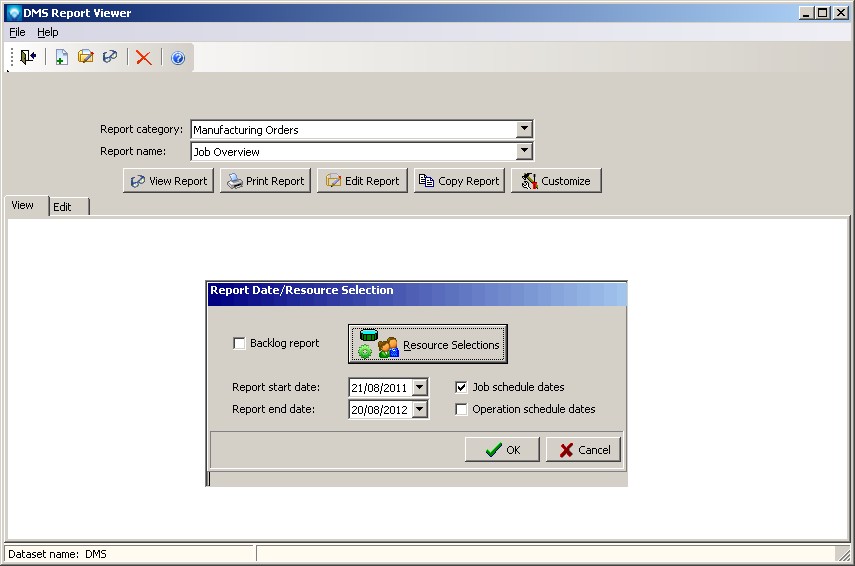Expand the Report name dropdown
This screenshot has width=855, height=566.
[x=524, y=152]
